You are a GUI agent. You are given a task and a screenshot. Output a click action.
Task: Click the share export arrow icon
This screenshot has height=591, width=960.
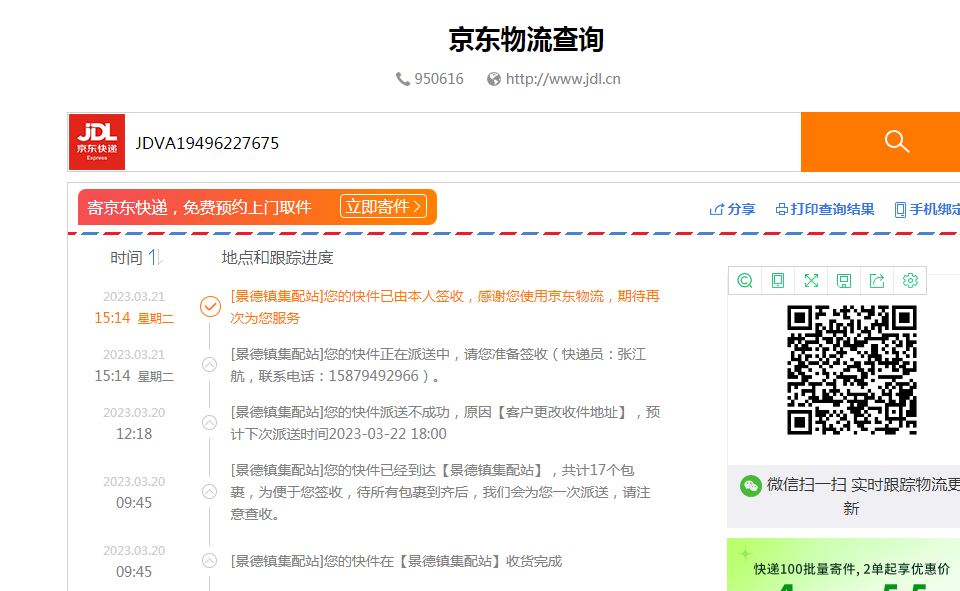877,280
